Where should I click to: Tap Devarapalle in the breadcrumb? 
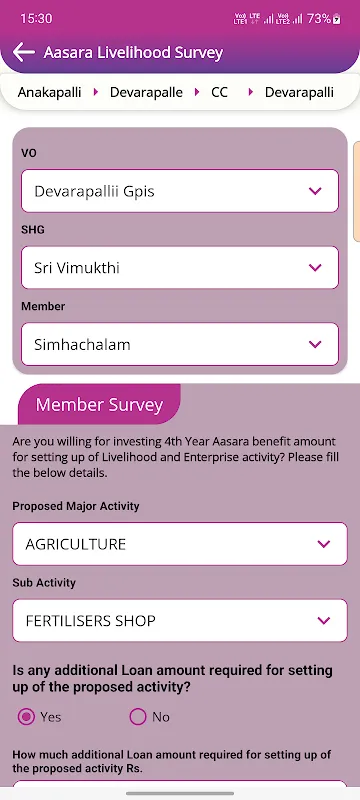pyautogui.click(x=146, y=92)
